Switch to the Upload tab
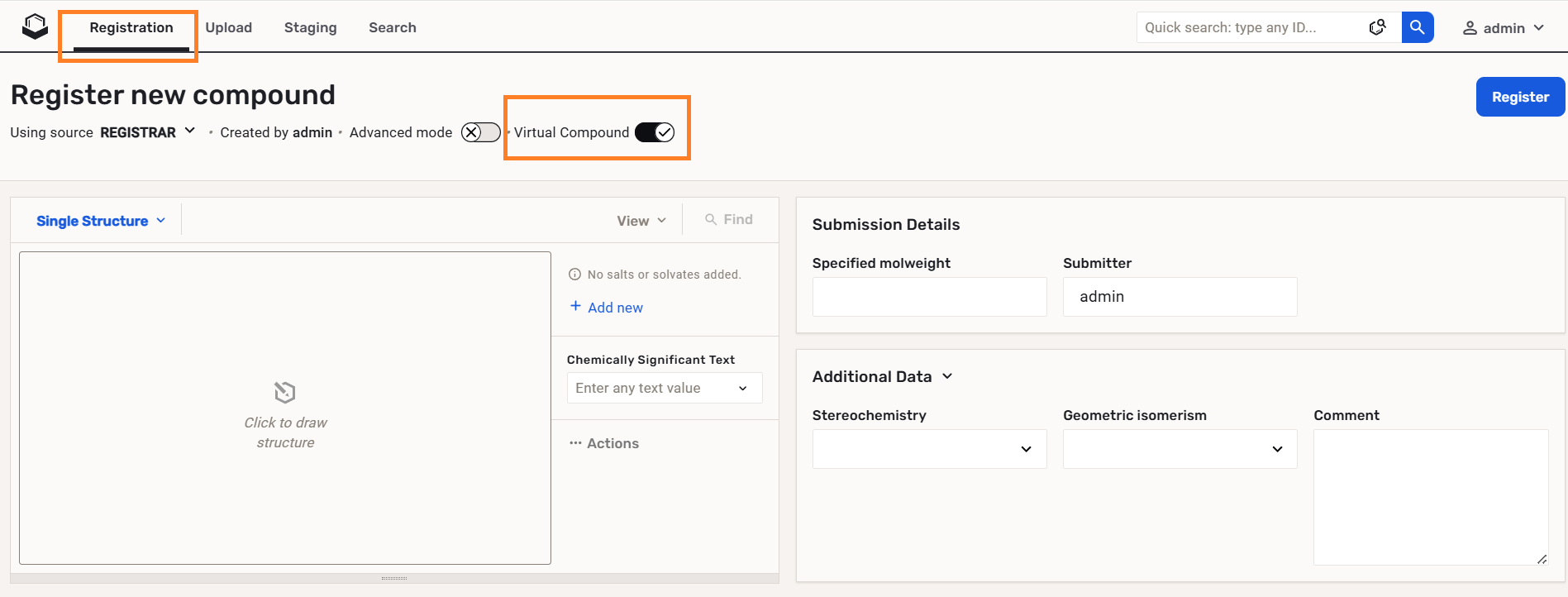The height and width of the screenshot is (597, 1568). coord(229,27)
